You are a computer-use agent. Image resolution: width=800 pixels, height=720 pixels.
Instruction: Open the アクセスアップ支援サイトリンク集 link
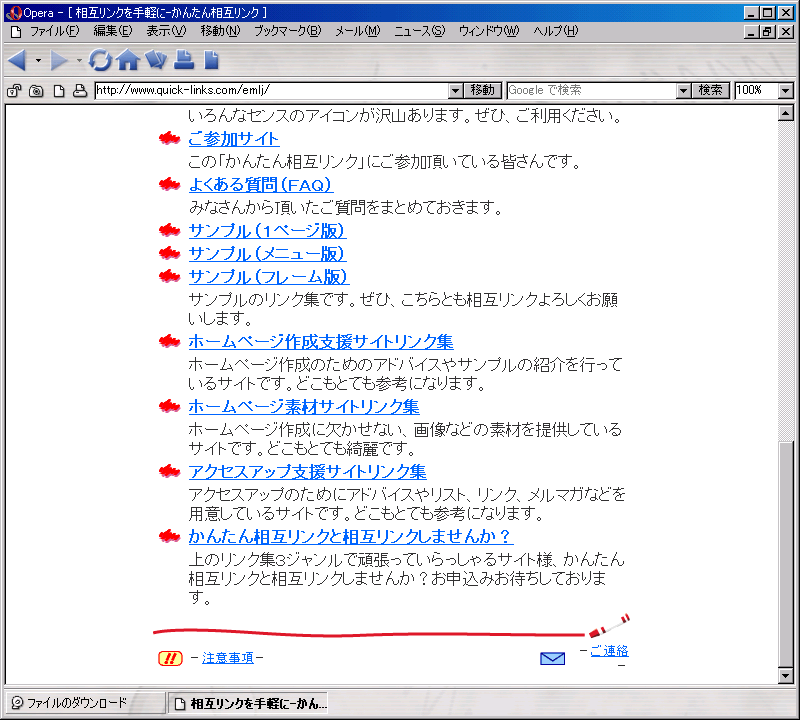(308, 471)
